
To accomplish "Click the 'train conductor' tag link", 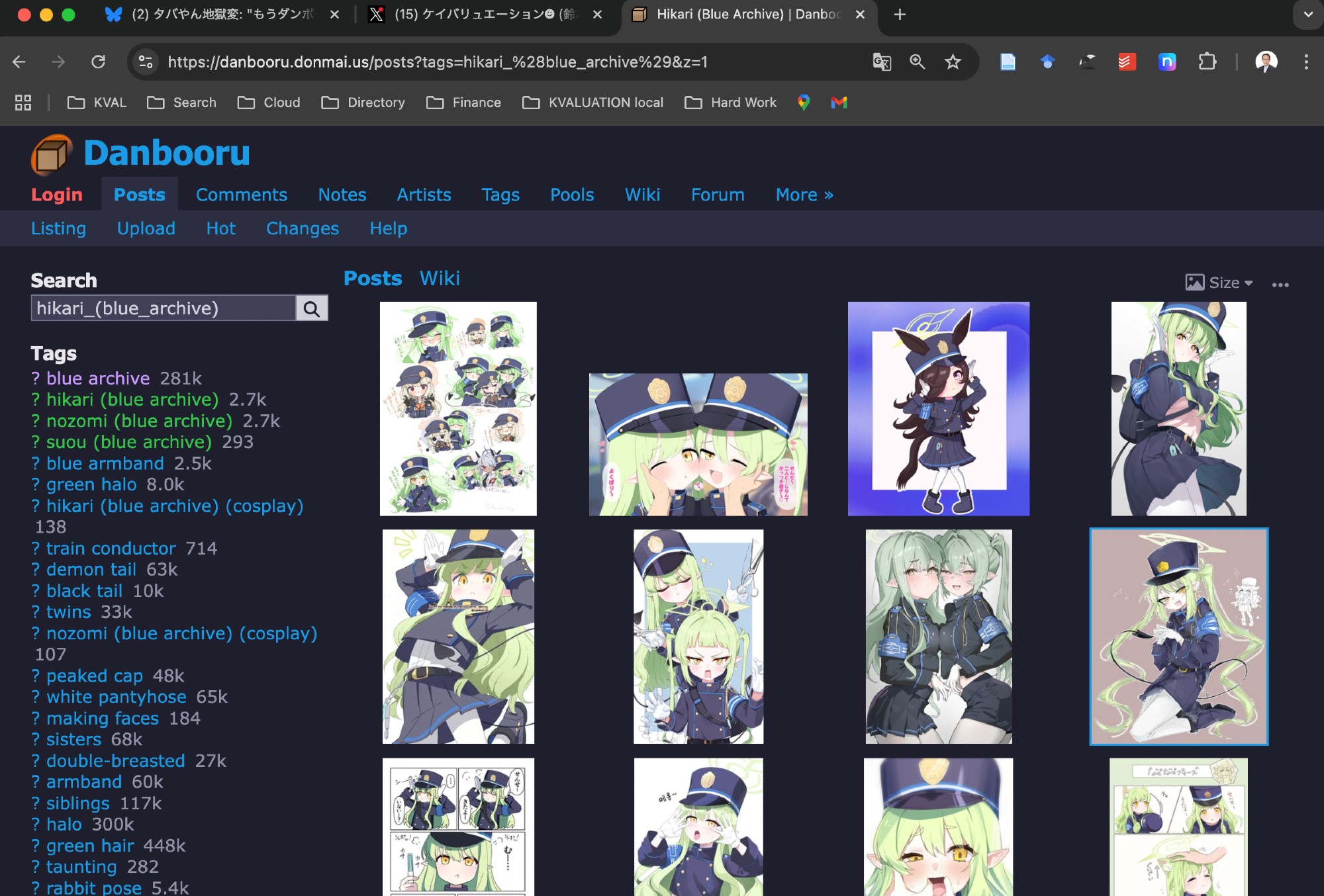I will click(111, 549).
